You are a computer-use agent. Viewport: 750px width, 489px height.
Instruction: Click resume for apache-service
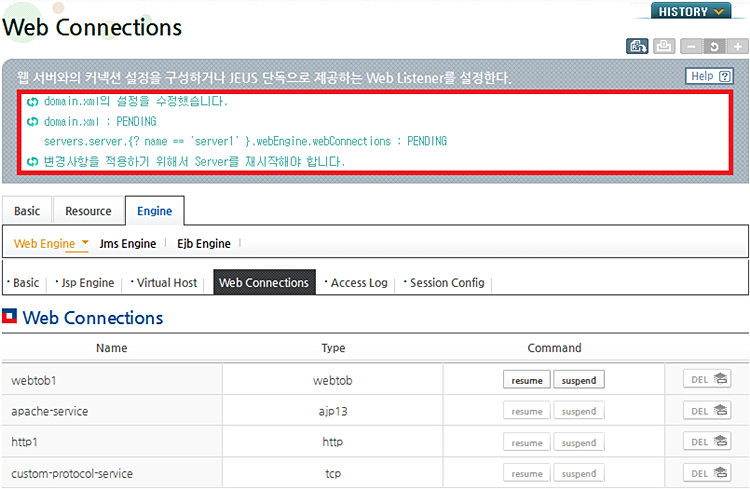click(x=527, y=411)
